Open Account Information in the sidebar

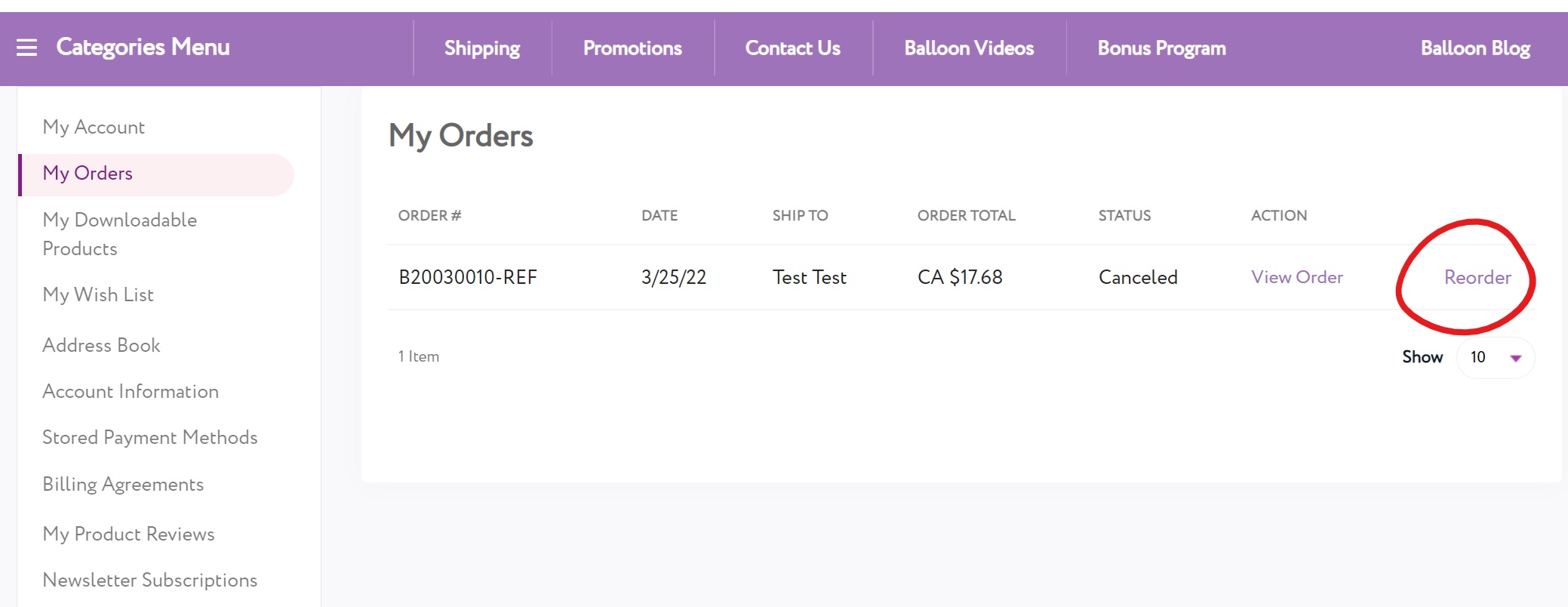click(x=131, y=391)
